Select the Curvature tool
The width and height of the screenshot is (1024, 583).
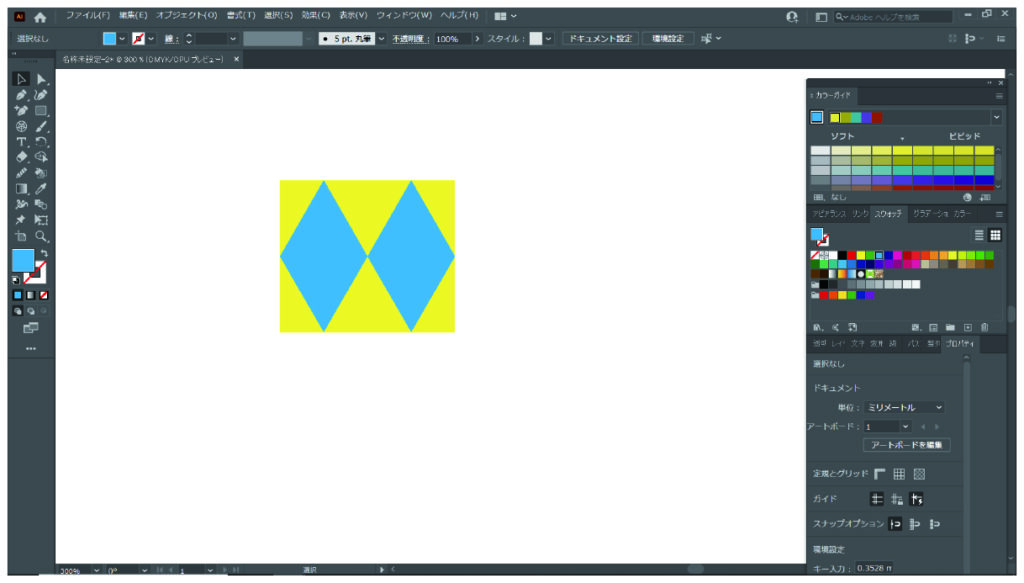point(41,95)
